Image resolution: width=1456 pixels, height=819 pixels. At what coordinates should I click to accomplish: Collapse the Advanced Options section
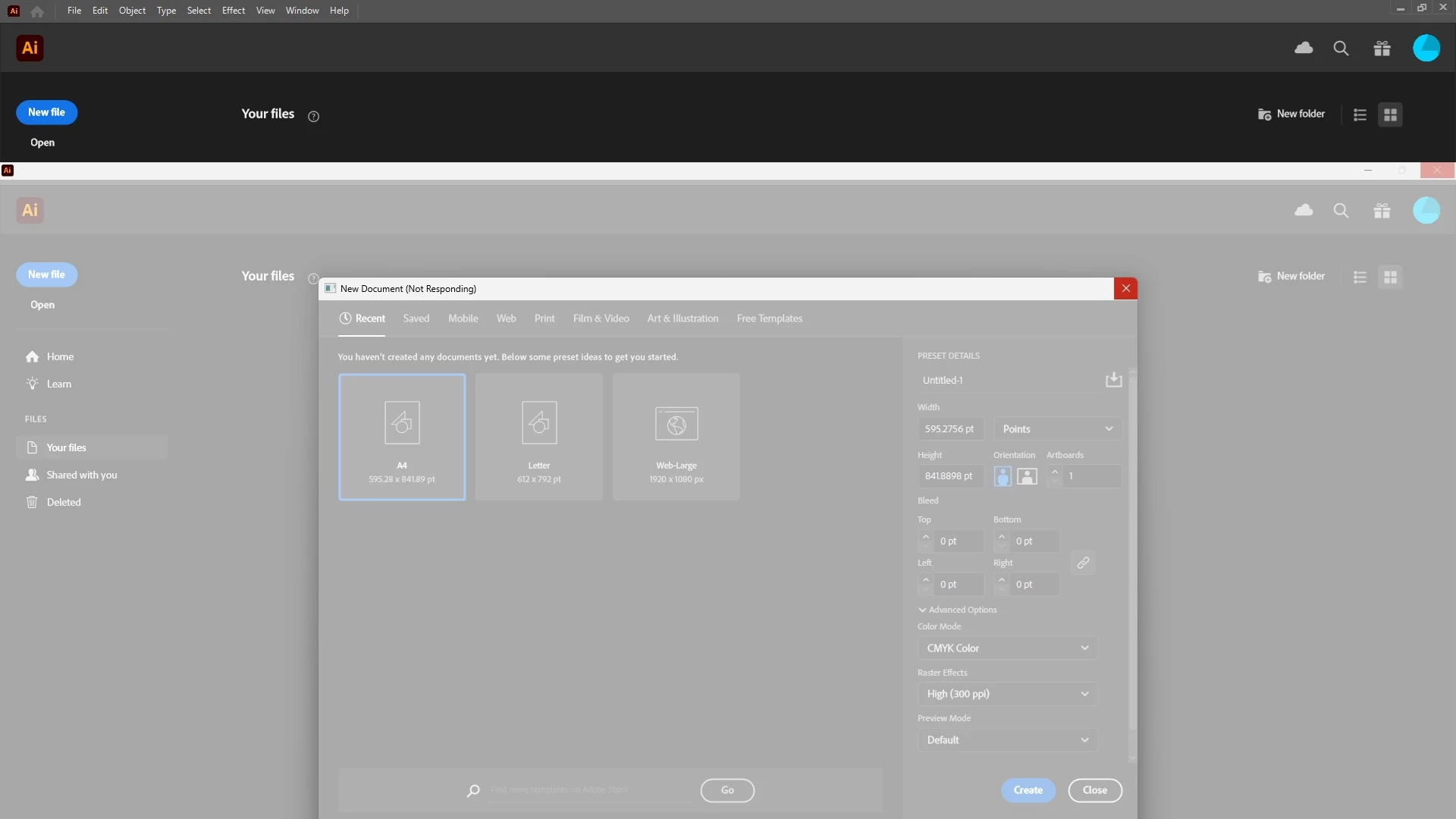click(x=957, y=610)
